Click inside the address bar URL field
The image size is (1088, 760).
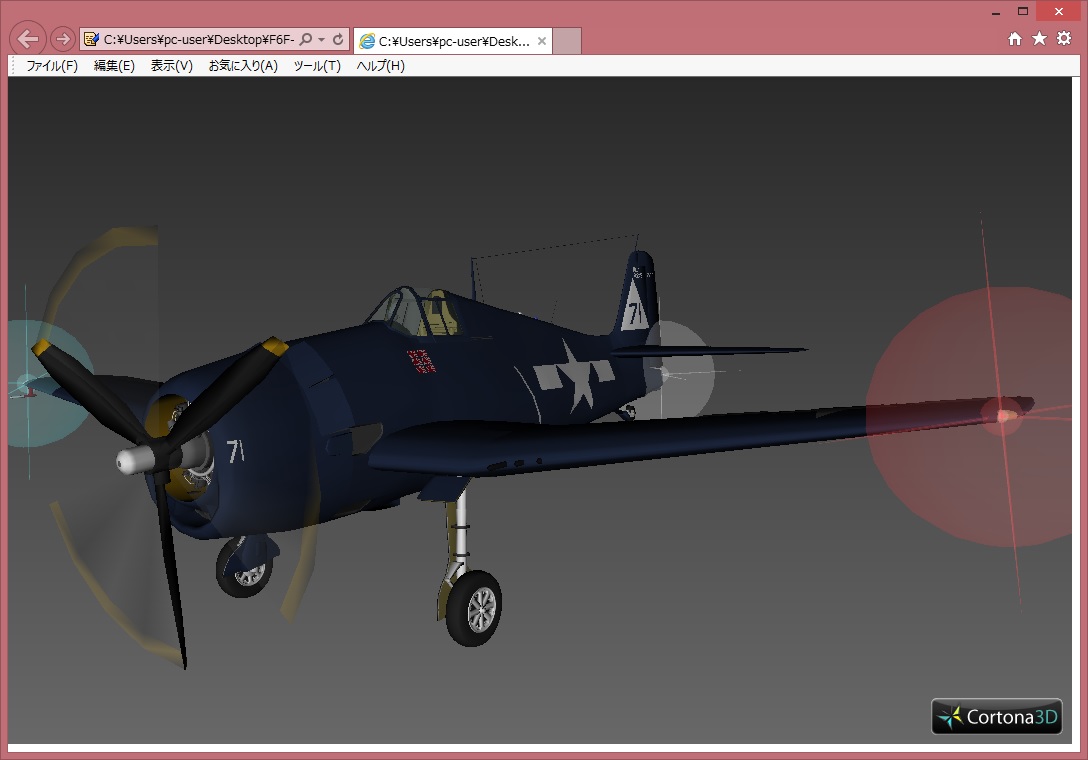pyautogui.click(x=198, y=40)
